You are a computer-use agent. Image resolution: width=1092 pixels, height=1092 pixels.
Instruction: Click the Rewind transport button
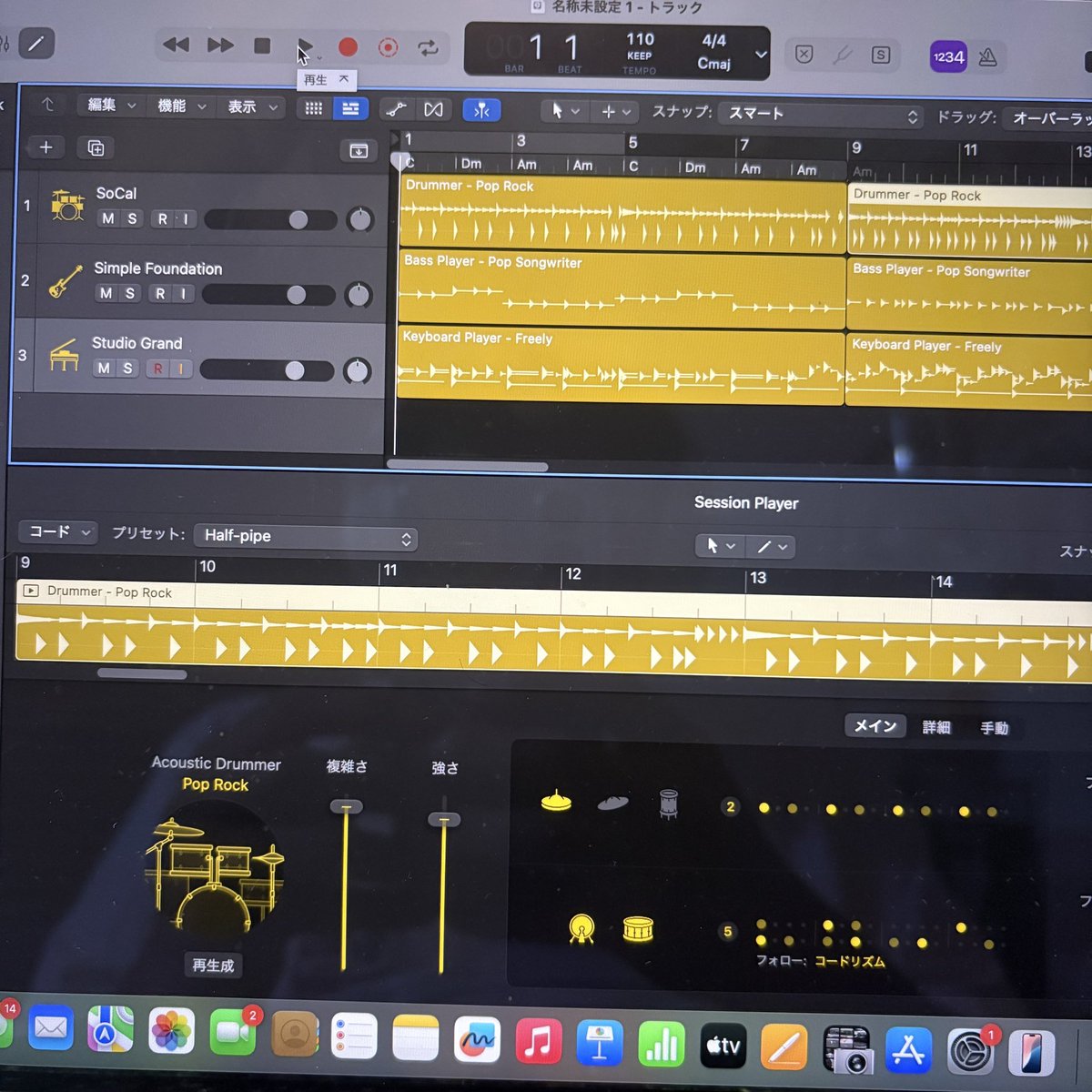coord(176,45)
